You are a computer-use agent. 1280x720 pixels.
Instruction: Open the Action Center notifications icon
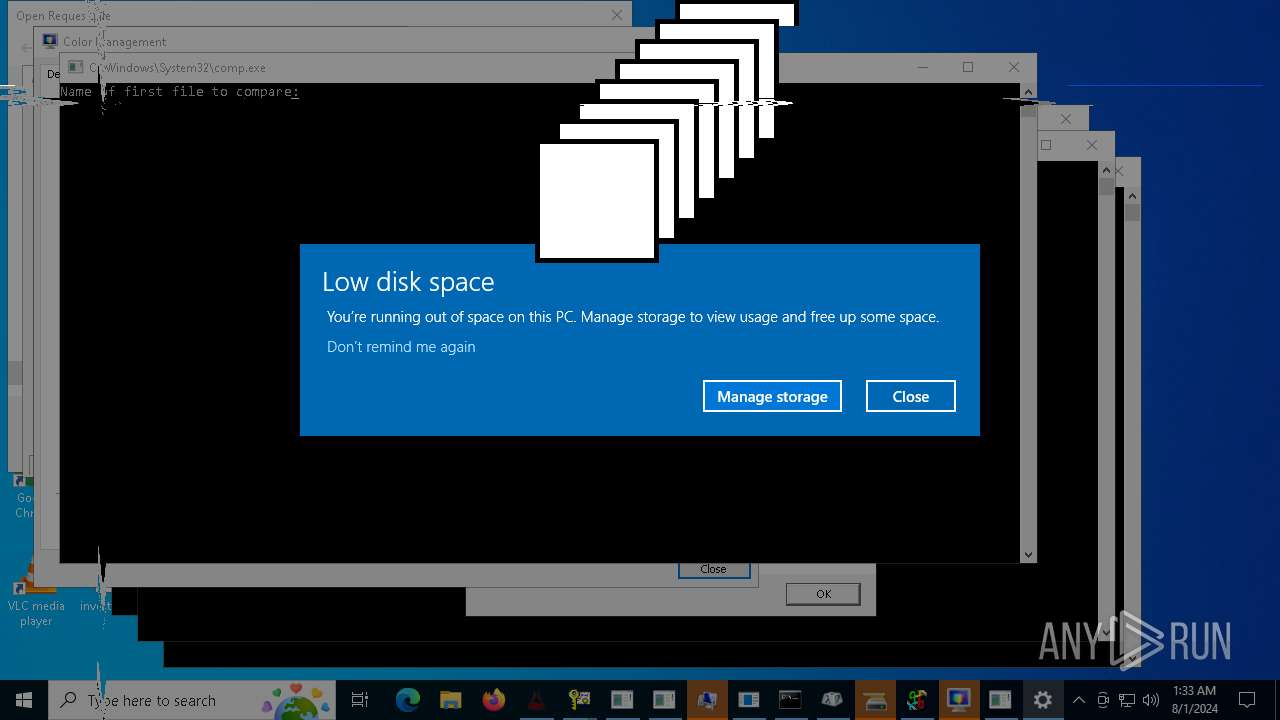1247,700
